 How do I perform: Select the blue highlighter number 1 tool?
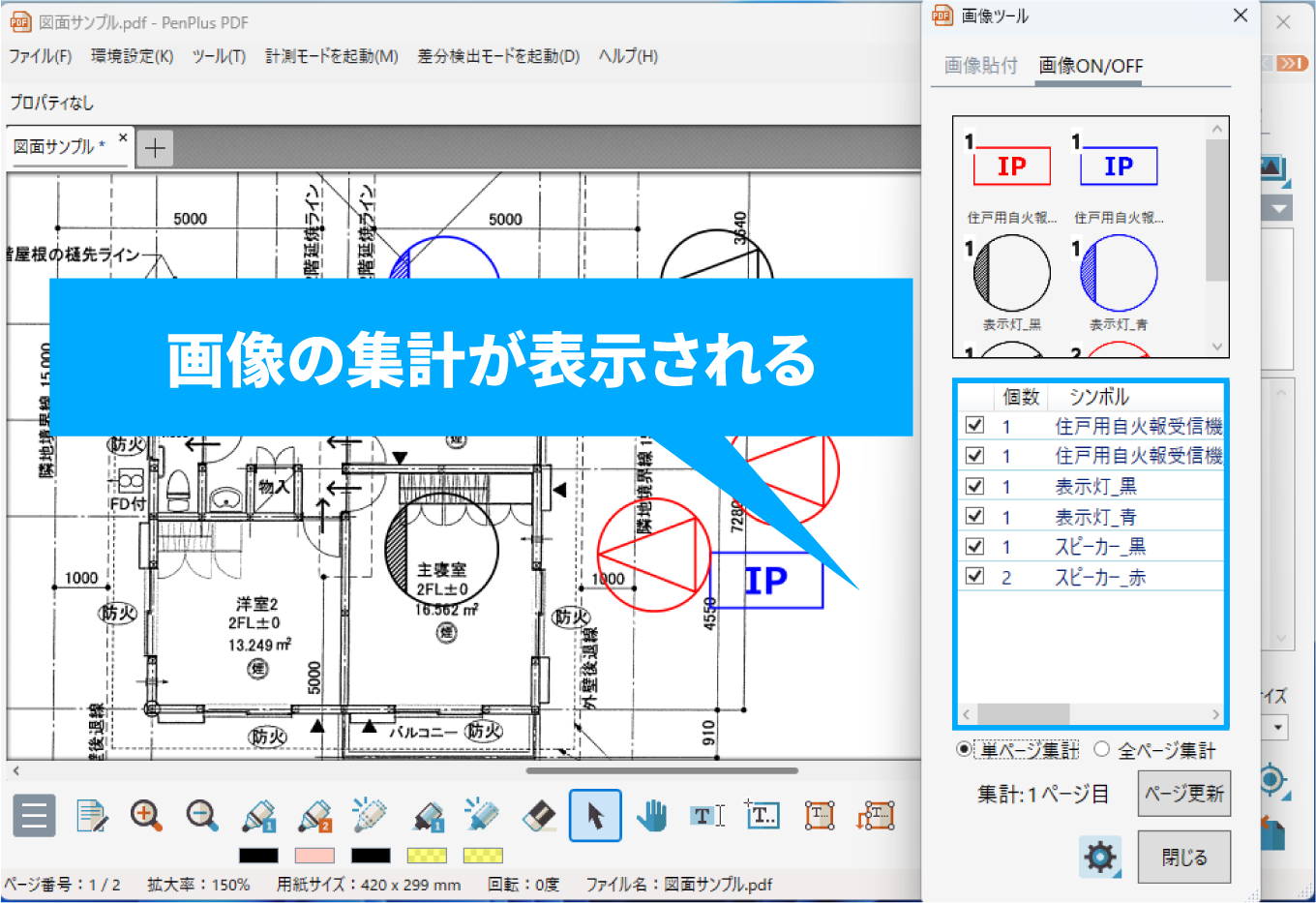pyautogui.click(x=427, y=816)
